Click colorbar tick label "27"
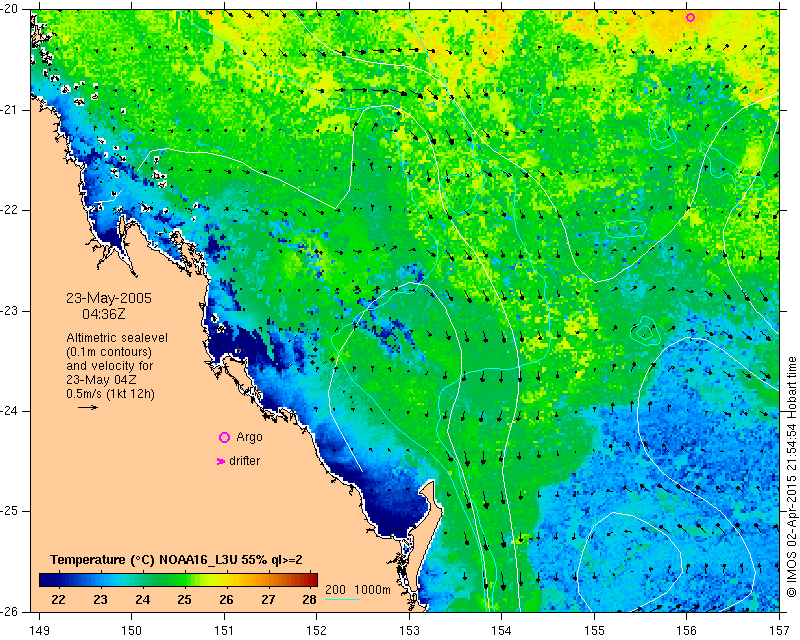The height and width of the screenshot is (640, 800). pos(268,600)
